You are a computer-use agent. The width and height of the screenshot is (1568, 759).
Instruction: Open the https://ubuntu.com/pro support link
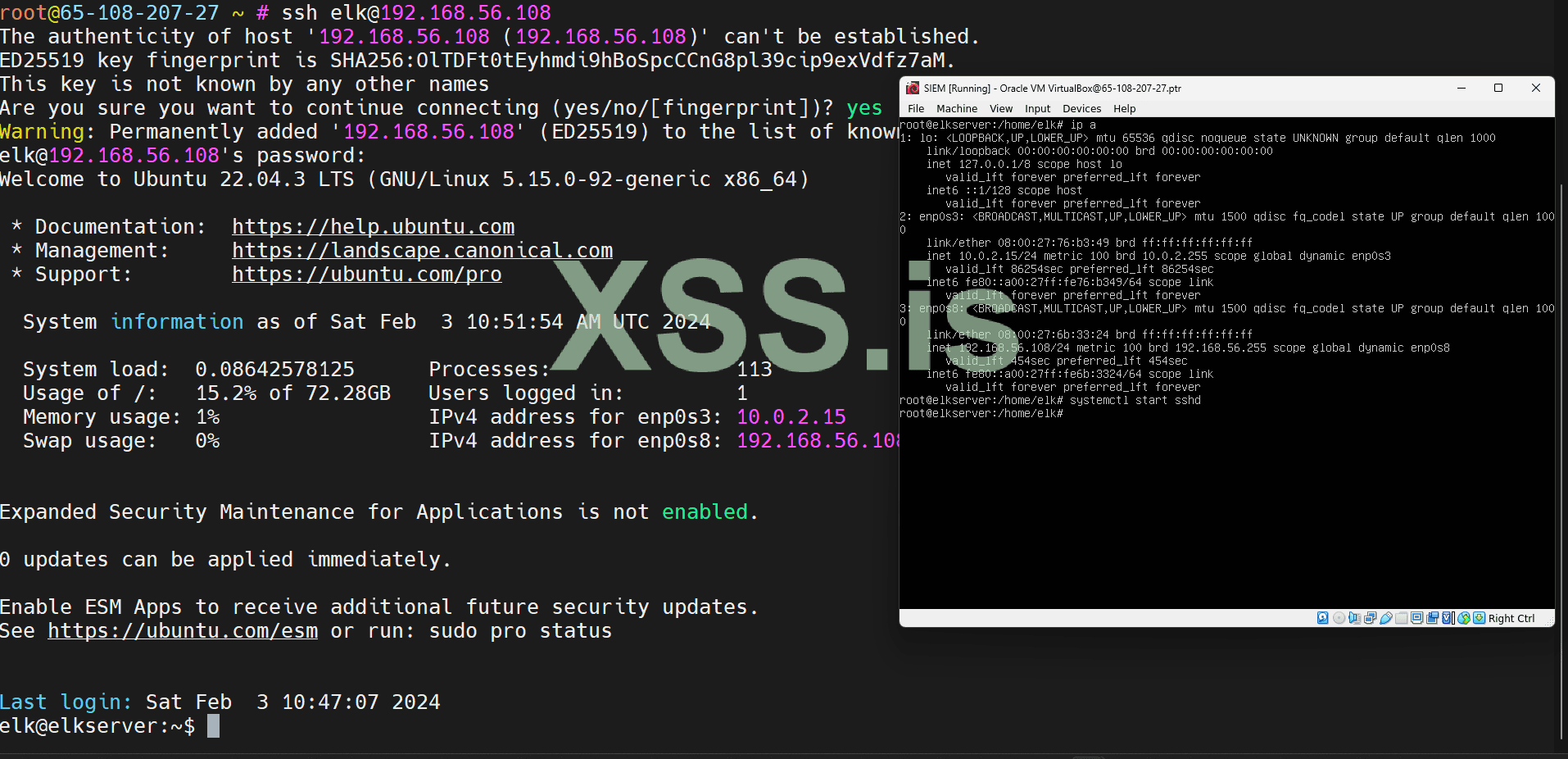(x=367, y=274)
